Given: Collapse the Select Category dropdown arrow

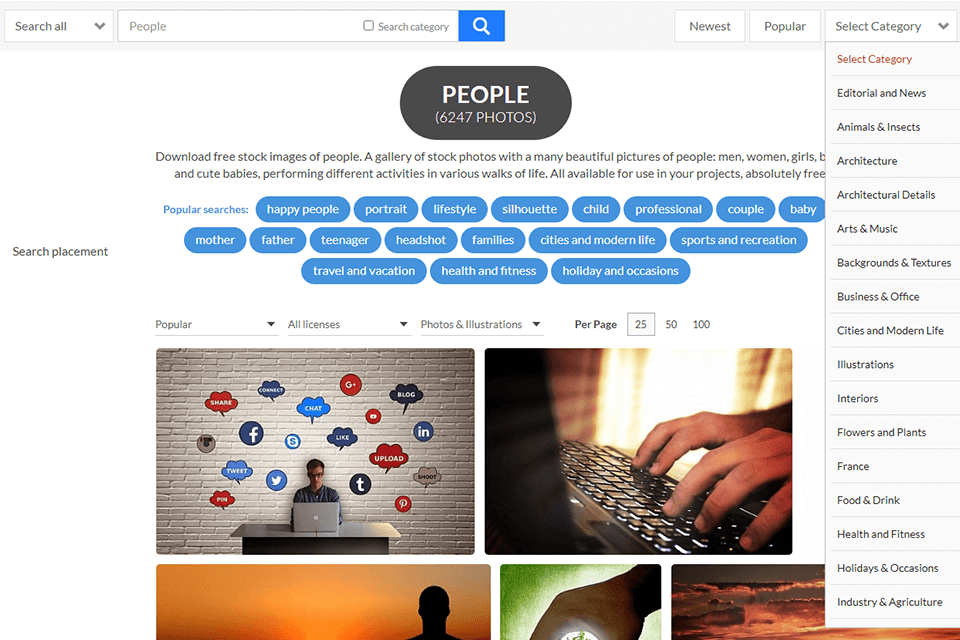Looking at the screenshot, I should (x=943, y=26).
